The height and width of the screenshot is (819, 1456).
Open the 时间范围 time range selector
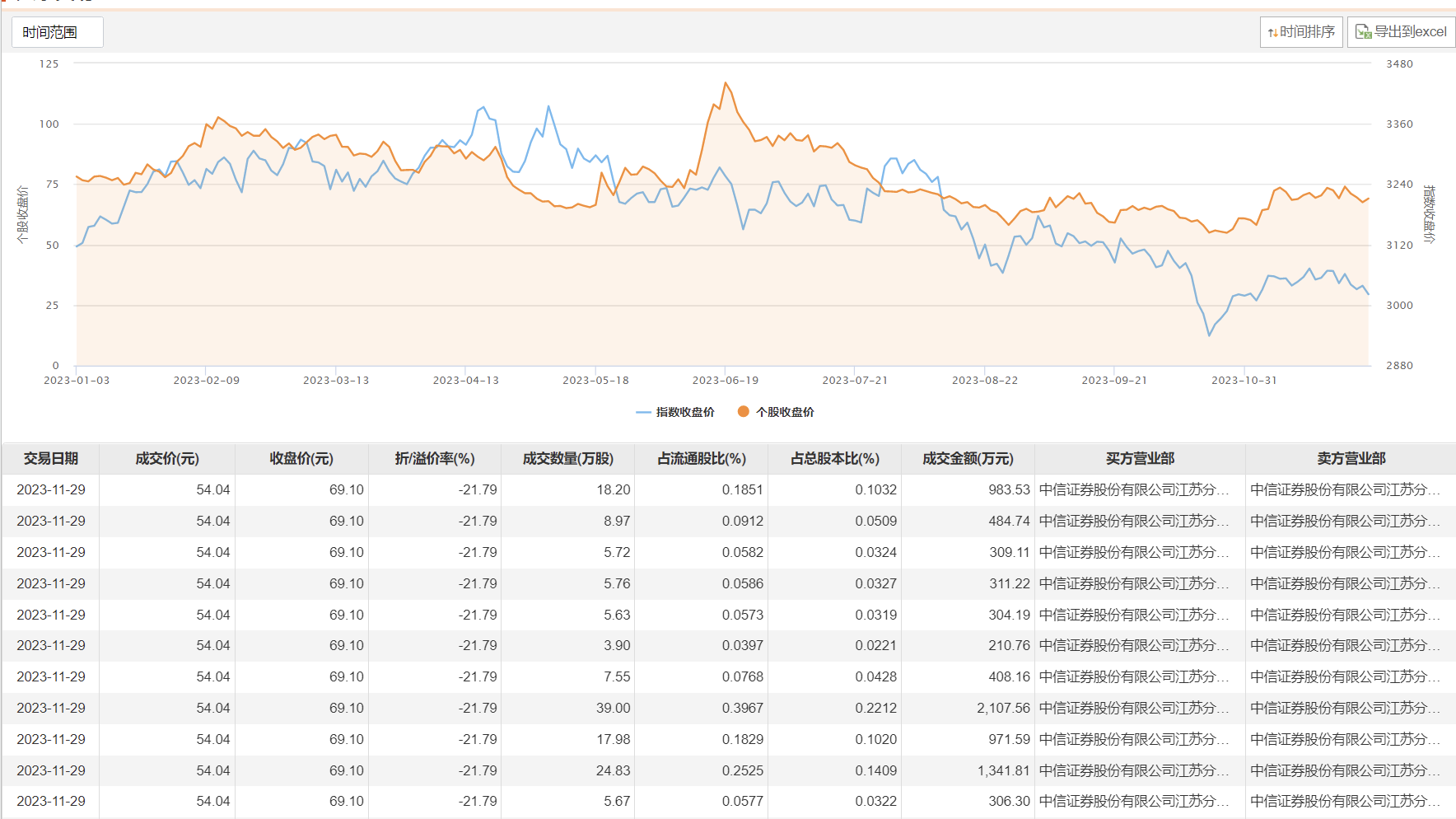[x=57, y=32]
